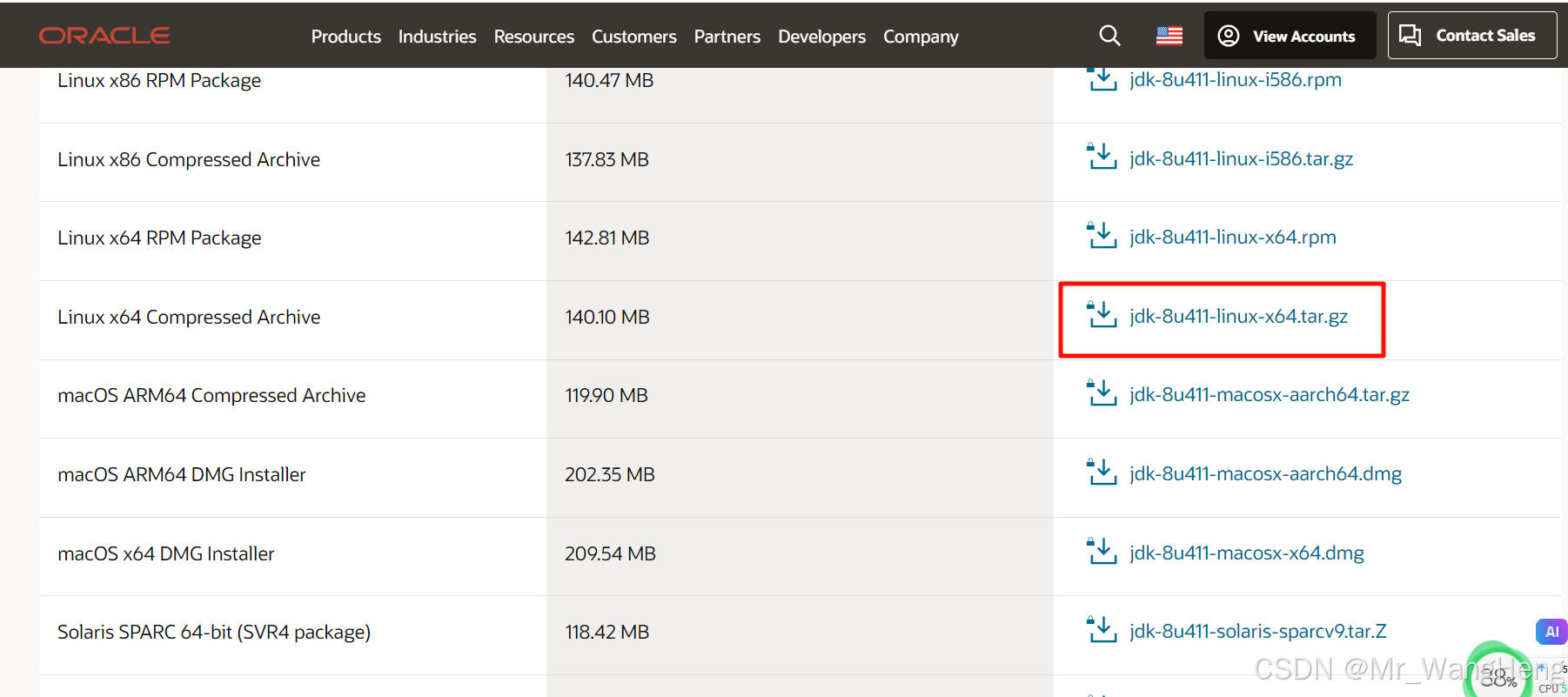The height and width of the screenshot is (697, 1568).
Task: Click download icon for jdk-8u411-macosx-aarch64.tar.gz
Action: tap(1102, 392)
